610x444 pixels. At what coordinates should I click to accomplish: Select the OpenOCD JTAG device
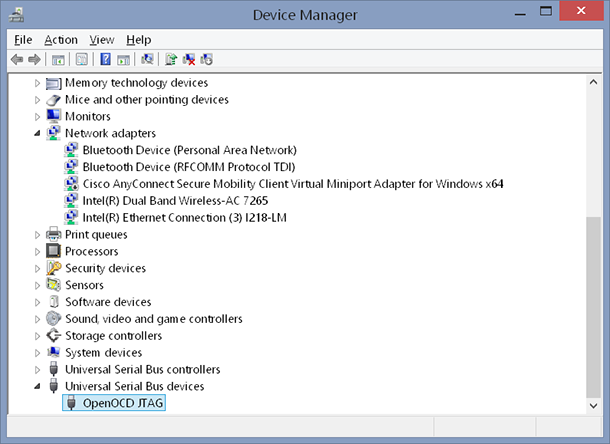[123, 403]
